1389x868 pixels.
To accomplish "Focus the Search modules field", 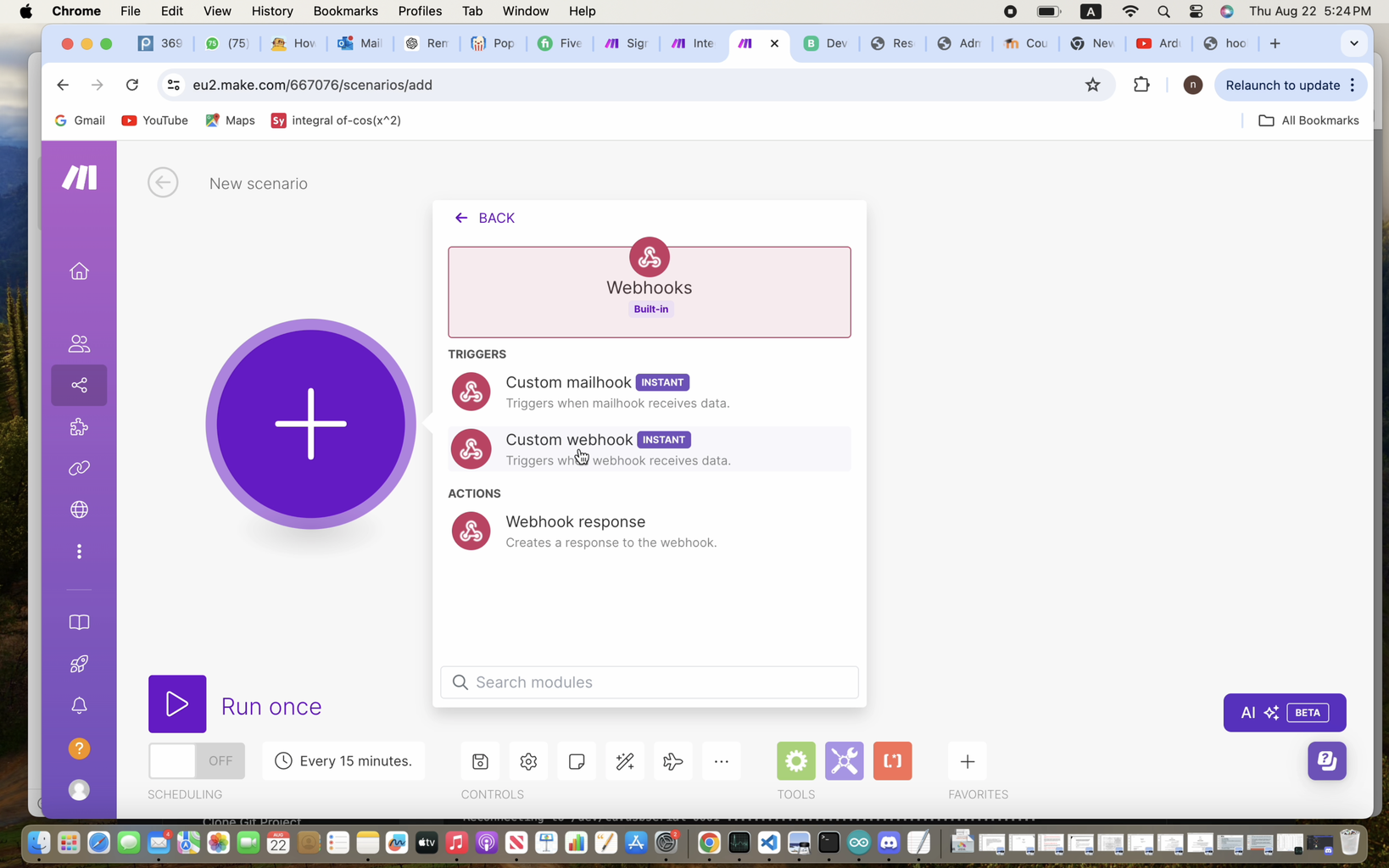I will pyautogui.click(x=650, y=682).
